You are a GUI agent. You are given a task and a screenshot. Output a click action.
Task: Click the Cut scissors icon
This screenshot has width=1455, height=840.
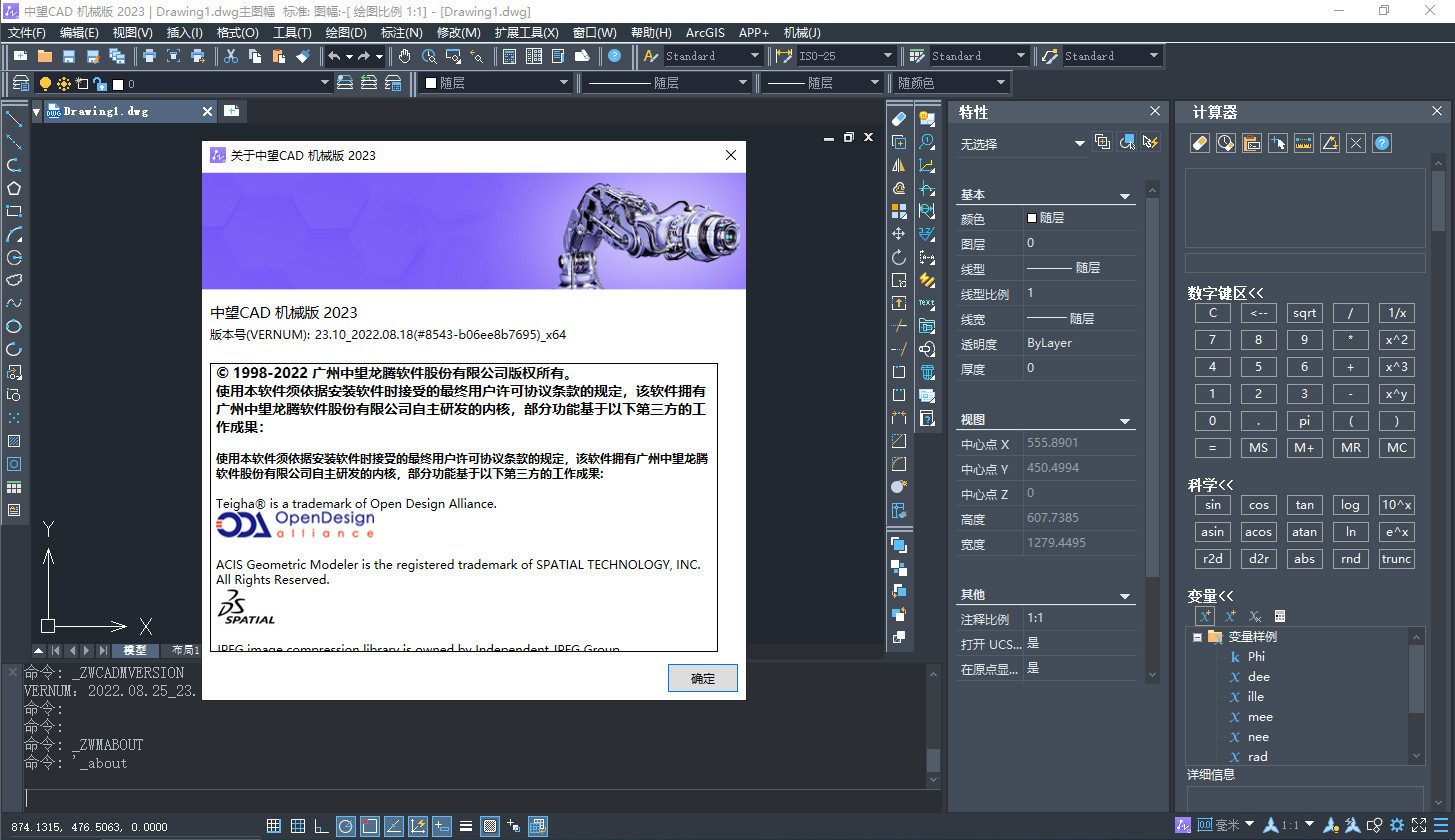(231, 56)
